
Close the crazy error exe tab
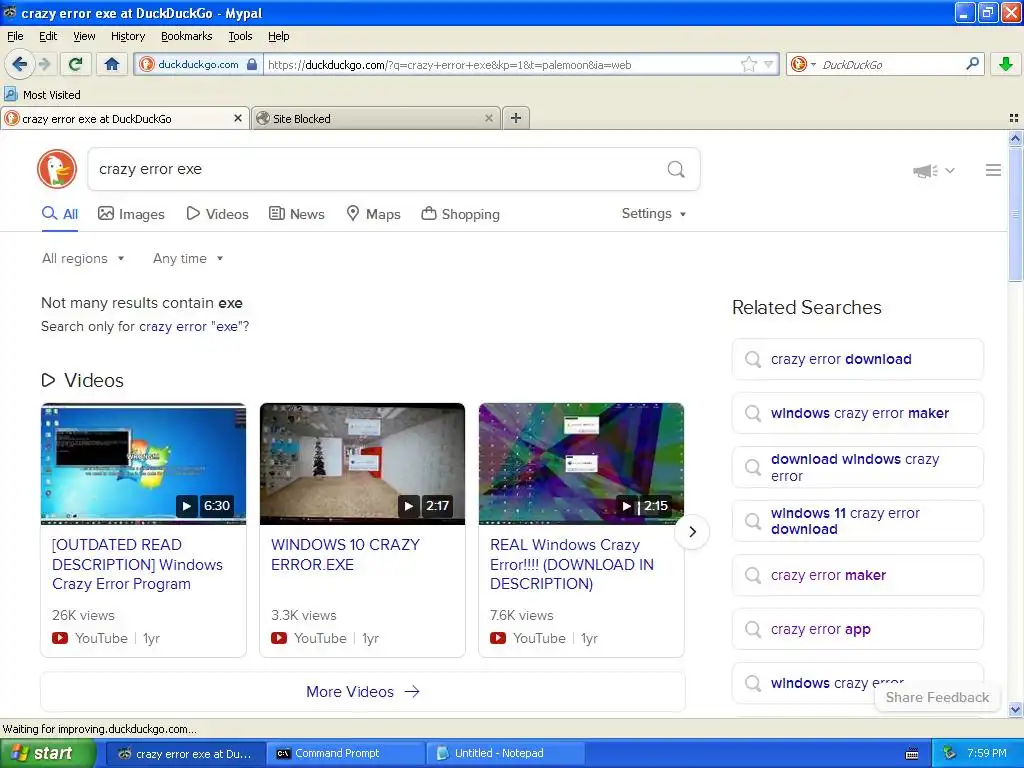click(x=238, y=118)
